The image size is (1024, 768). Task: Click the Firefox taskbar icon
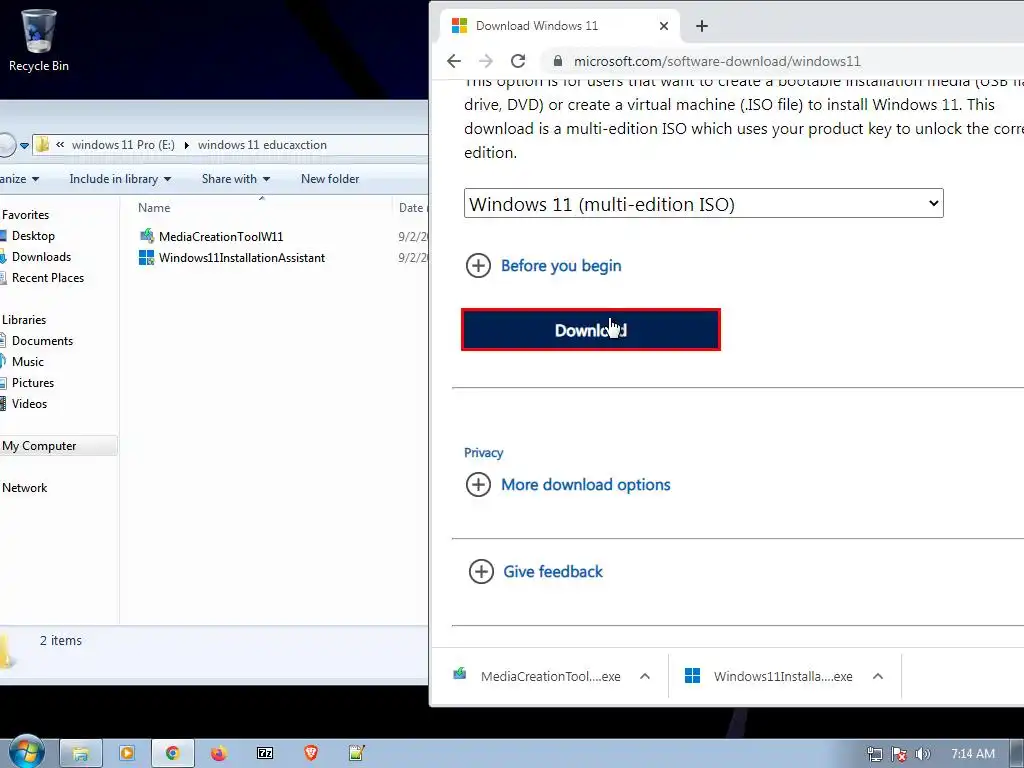(x=219, y=753)
